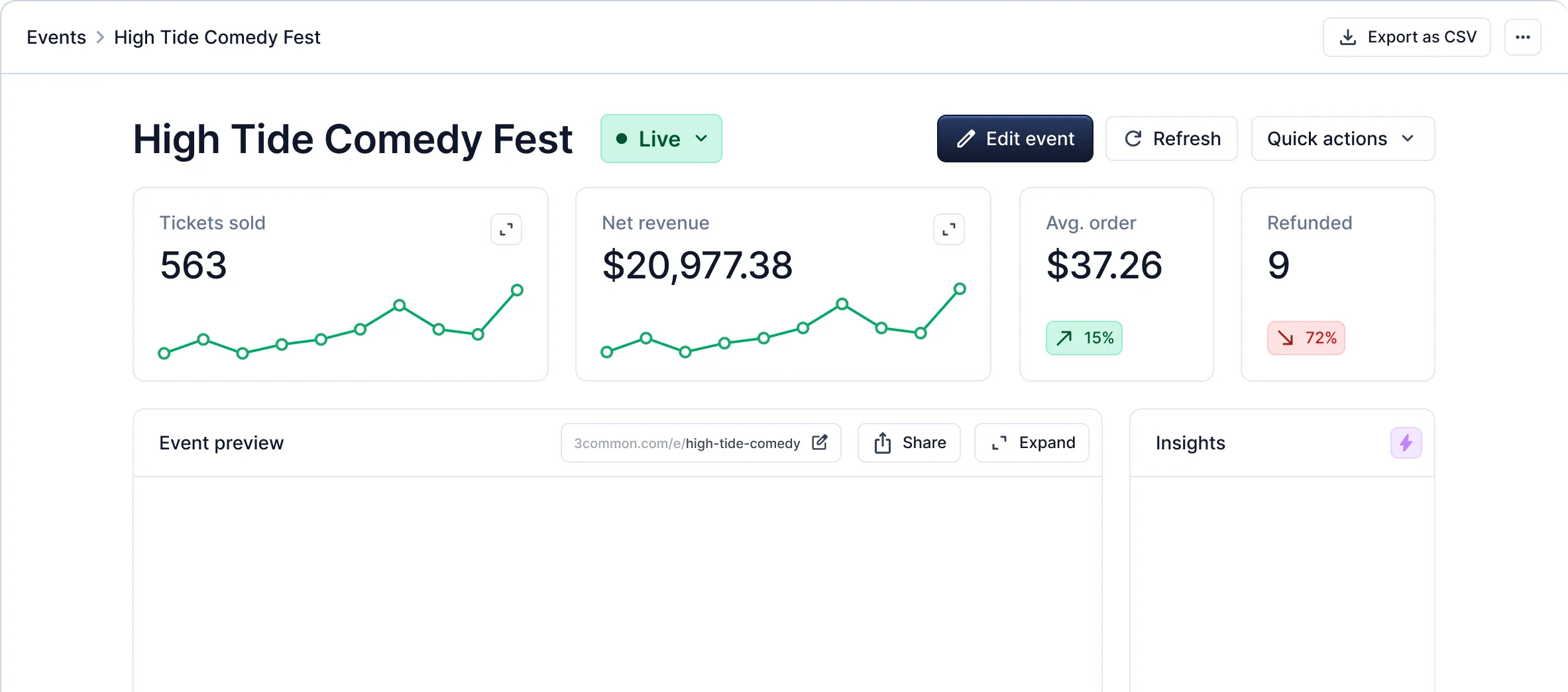Image resolution: width=1568 pixels, height=692 pixels.
Task: Click the share upload icon
Action: (882, 443)
